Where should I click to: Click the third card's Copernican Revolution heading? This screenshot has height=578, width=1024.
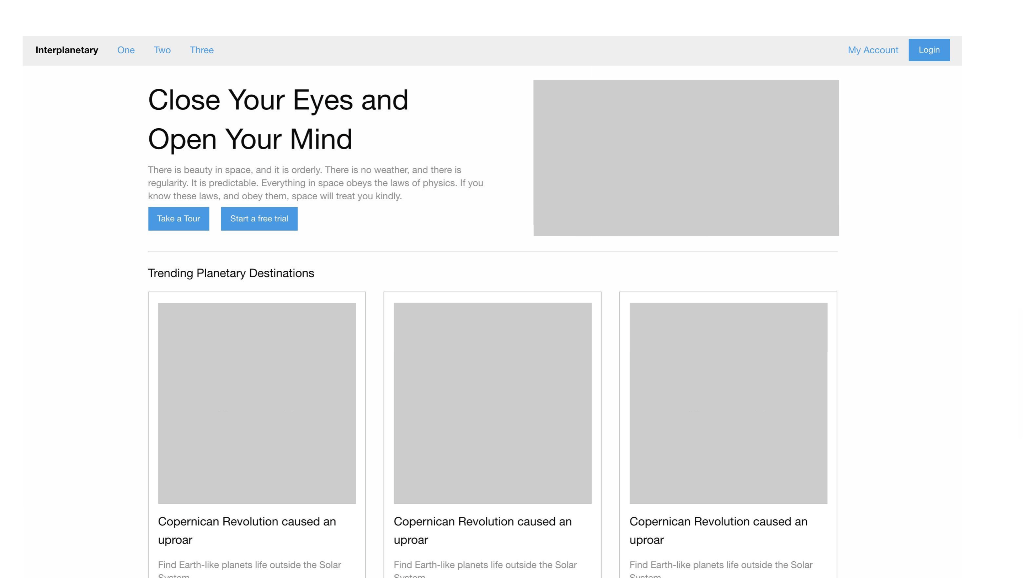(x=718, y=530)
